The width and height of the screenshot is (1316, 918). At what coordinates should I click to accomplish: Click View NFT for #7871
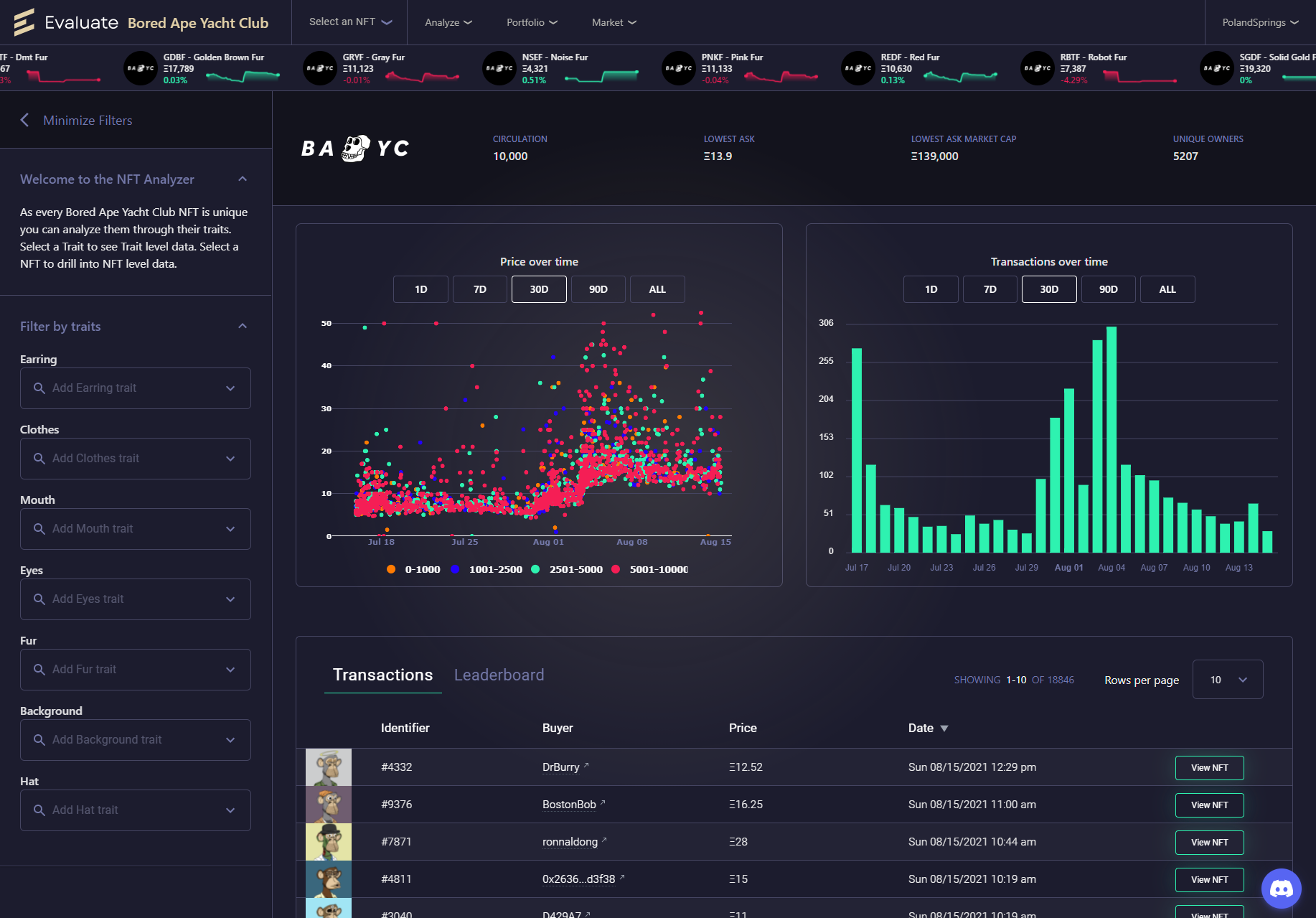point(1210,842)
